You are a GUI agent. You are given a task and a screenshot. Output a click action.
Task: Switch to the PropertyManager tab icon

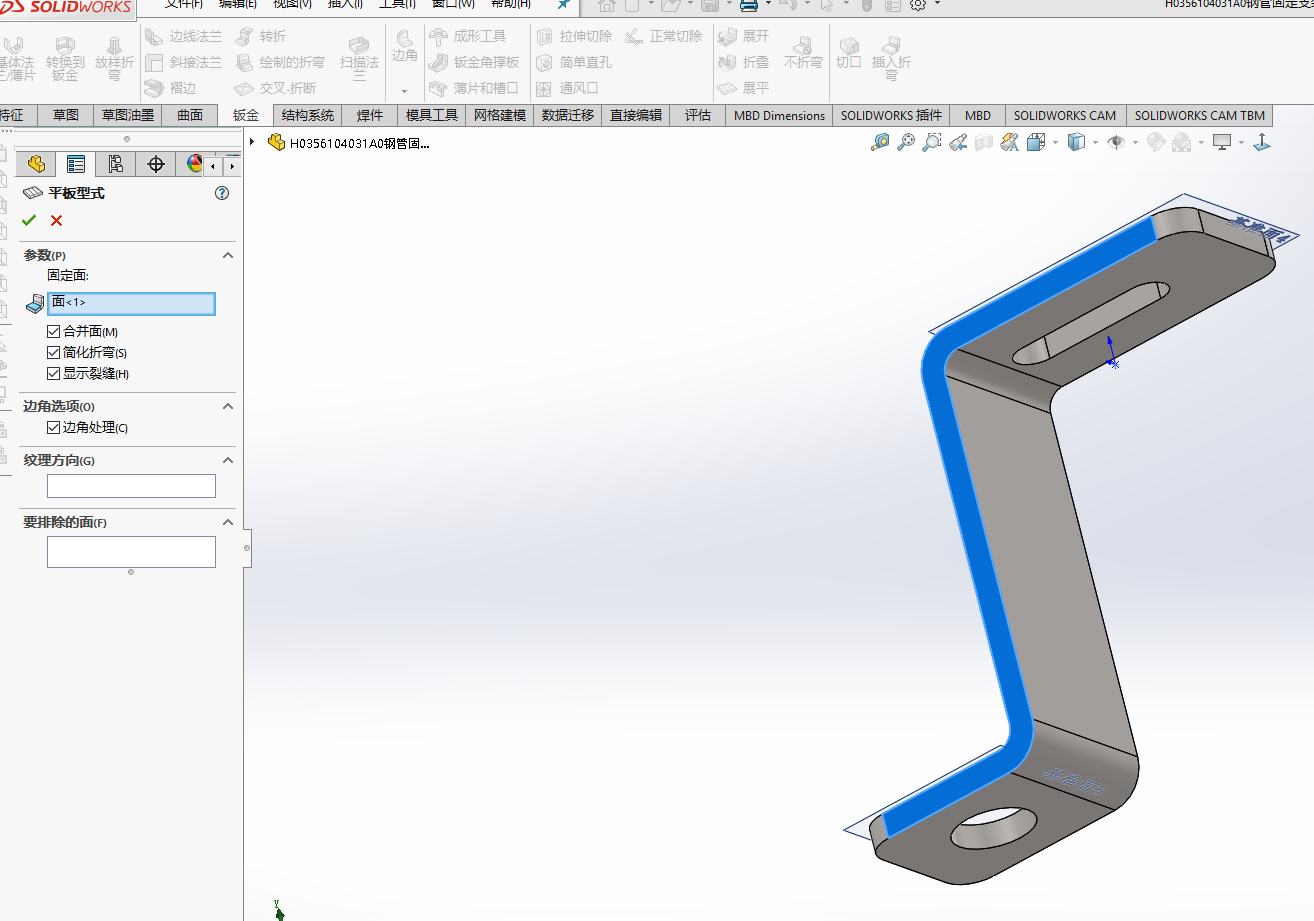click(76, 164)
